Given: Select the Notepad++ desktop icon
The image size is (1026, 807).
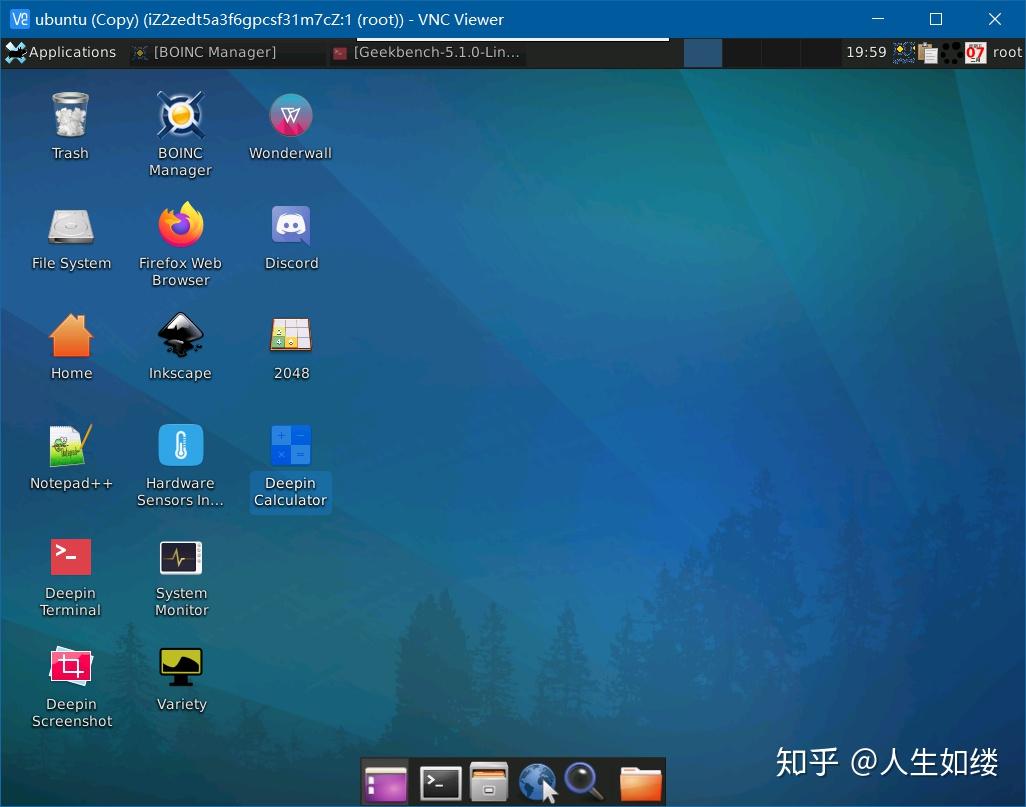Looking at the screenshot, I should [71, 457].
